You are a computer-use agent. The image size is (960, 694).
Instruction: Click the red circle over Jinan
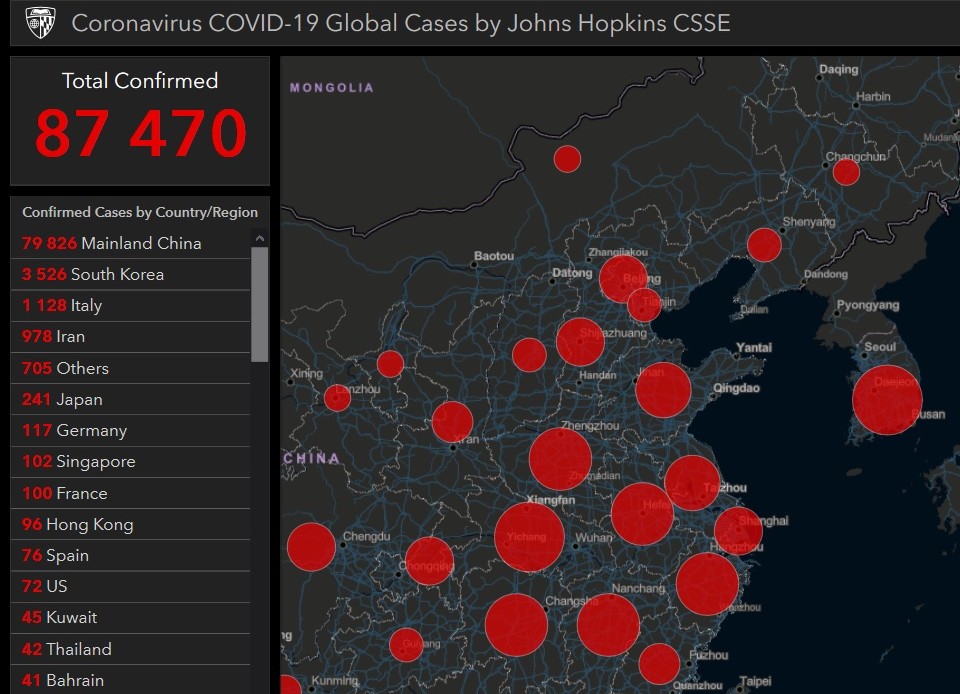[663, 390]
